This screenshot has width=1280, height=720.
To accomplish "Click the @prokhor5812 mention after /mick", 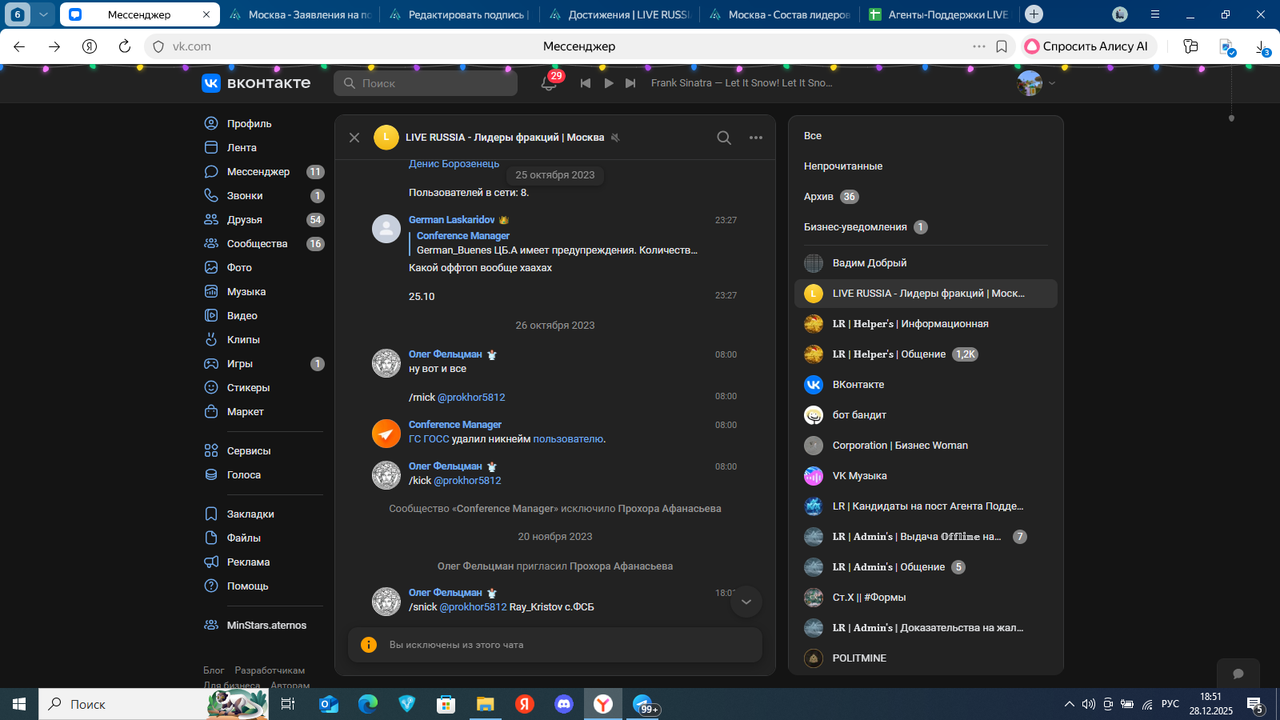I will click(x=471, y=397).
